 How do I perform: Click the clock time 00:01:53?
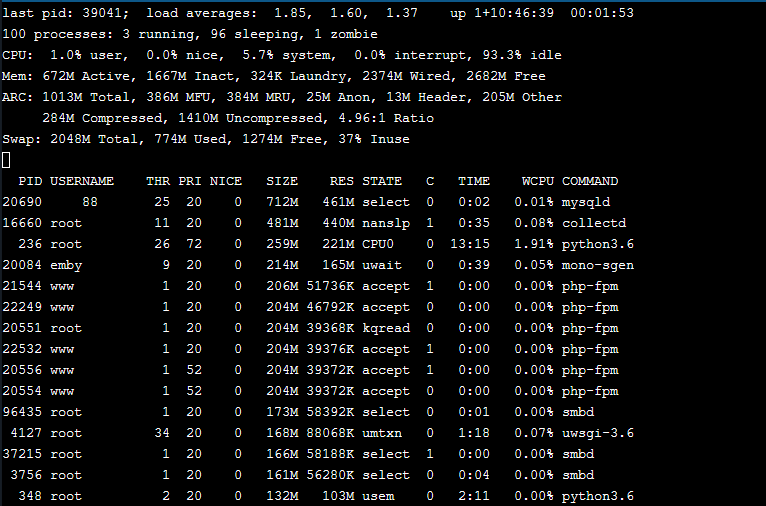click(x=602, y=13)
